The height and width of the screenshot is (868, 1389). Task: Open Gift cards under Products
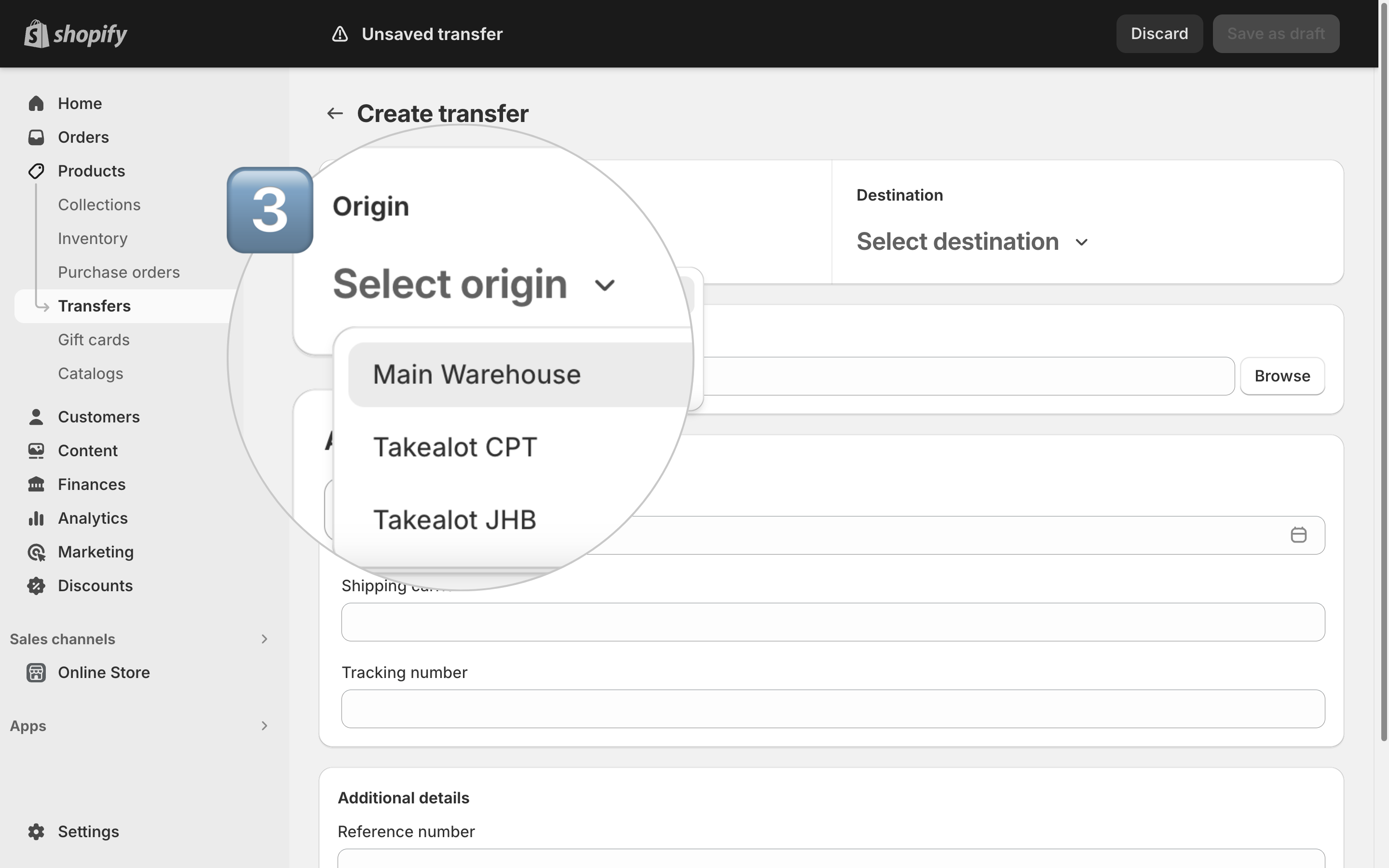coord(94,340)
